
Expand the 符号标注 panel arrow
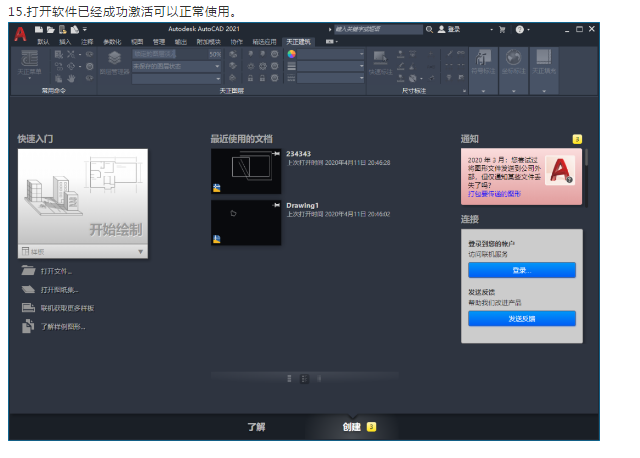pos(483,91)
